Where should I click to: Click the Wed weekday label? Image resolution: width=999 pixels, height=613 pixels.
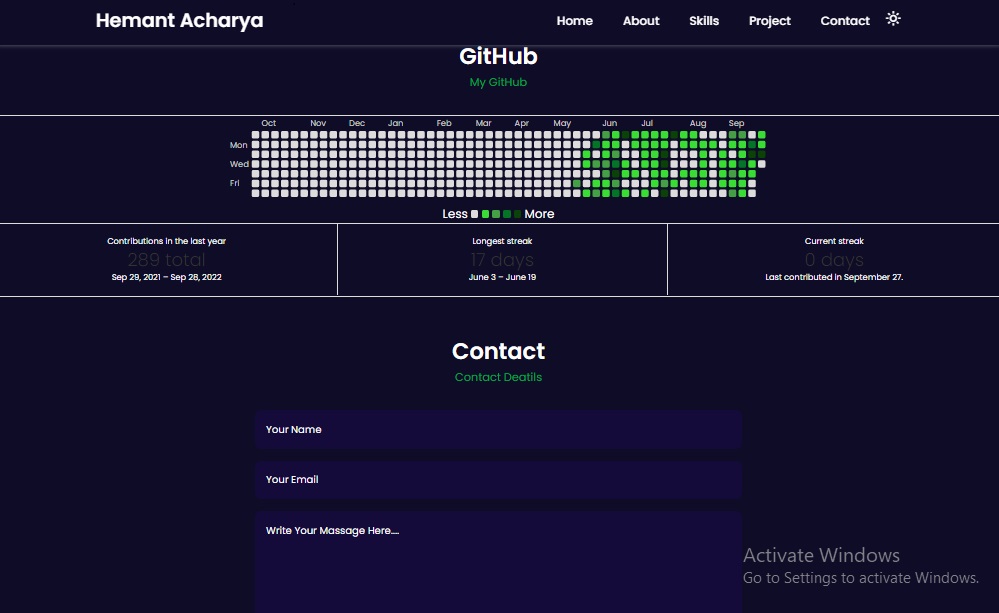(239, 164)
